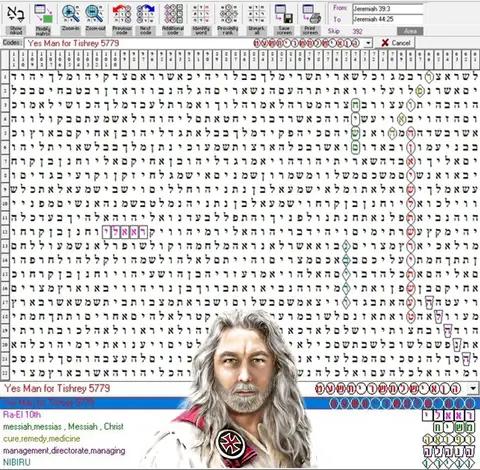Select the management, directorate, managing entry
Screen dimensions: 480x470
[x=64, y=451]
